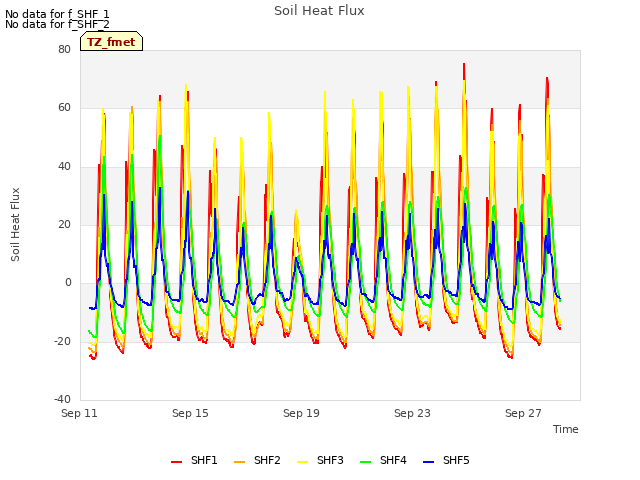Screen dimensions: 640x480
Task: Click the red SHF1 legend swatch
Action: (176, 462)
